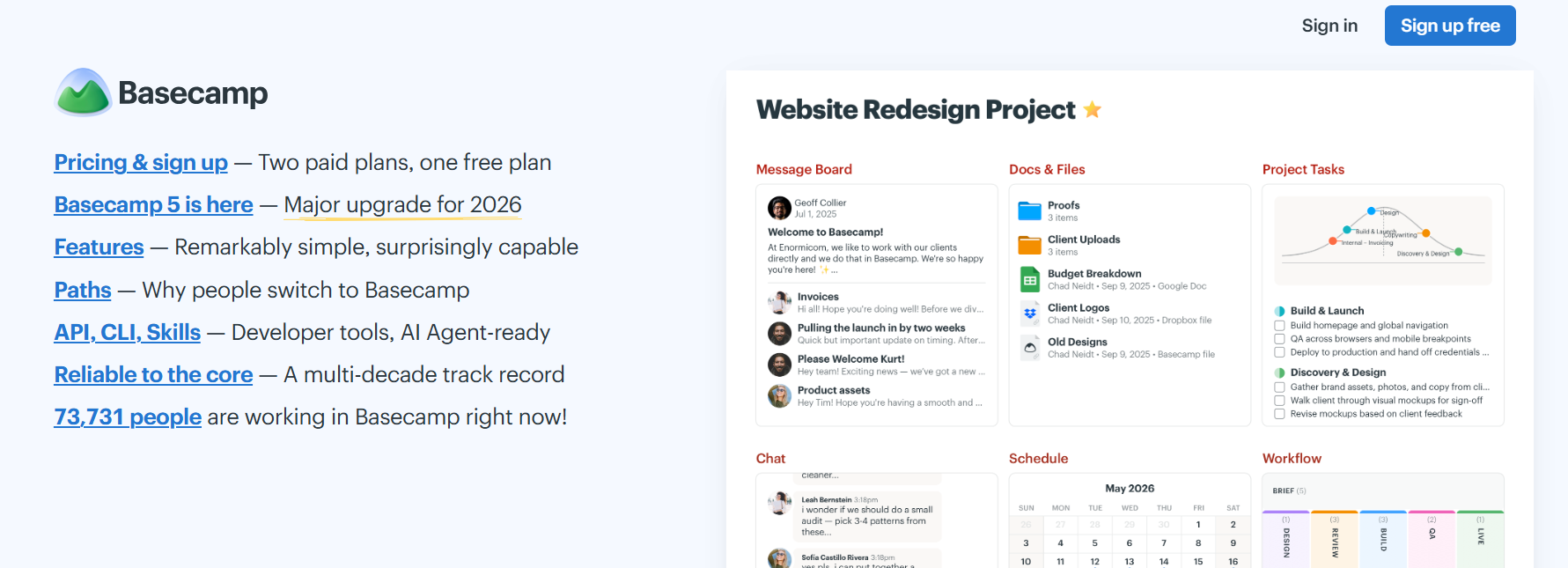This screenshot has height=568, width=1568.
Task: Check QA across browsers and mobile breakpoints
Action: click(x=1279, y=339)
